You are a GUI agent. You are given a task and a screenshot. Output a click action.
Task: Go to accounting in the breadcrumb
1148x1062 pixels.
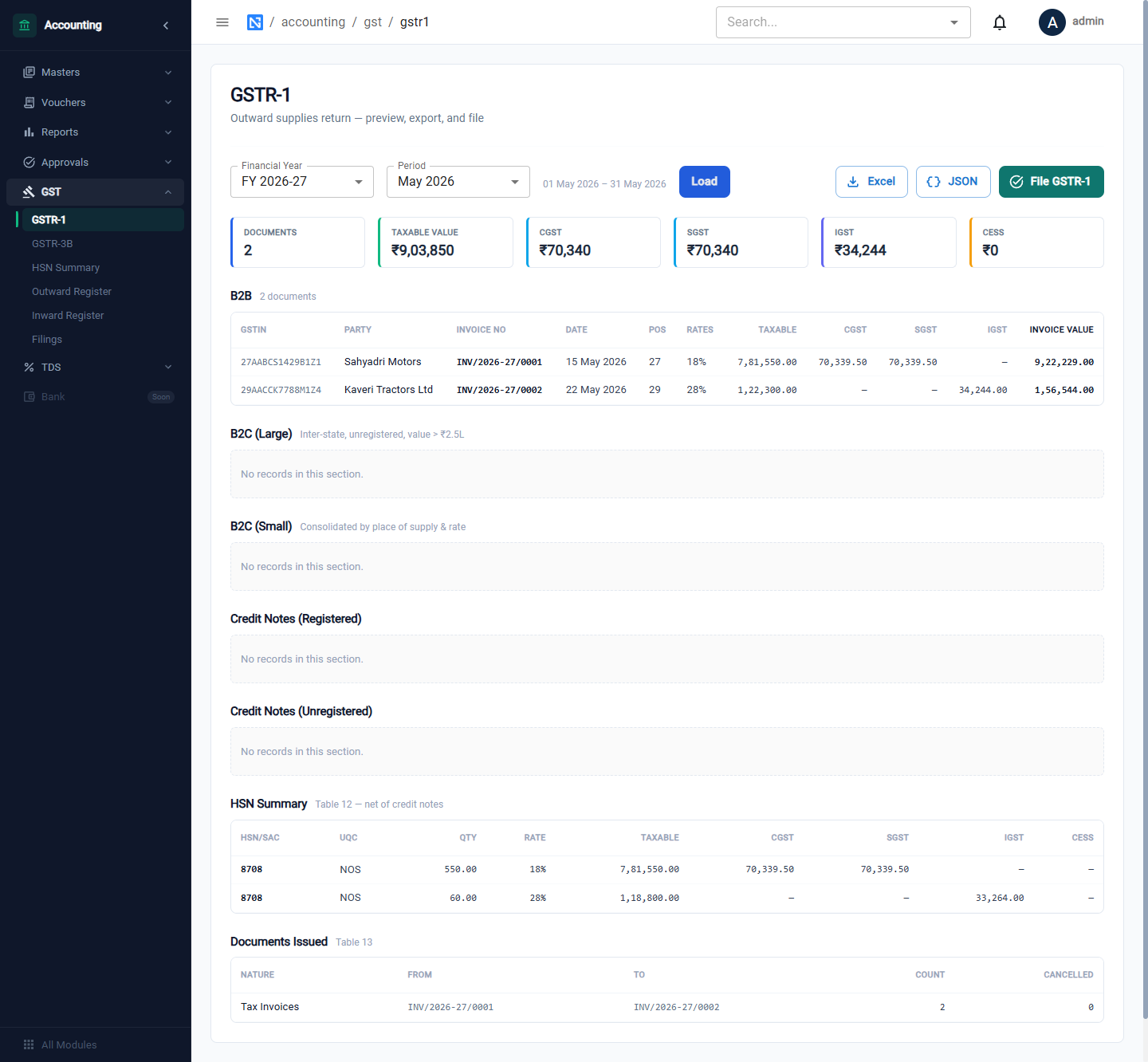pyautogui.click(x=313, y=22)
